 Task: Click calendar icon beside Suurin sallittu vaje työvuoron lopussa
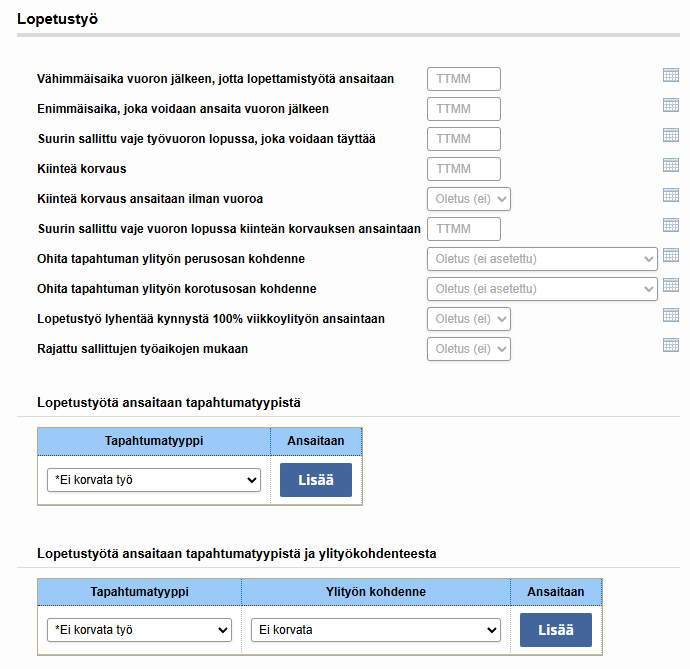coord(671,135)
